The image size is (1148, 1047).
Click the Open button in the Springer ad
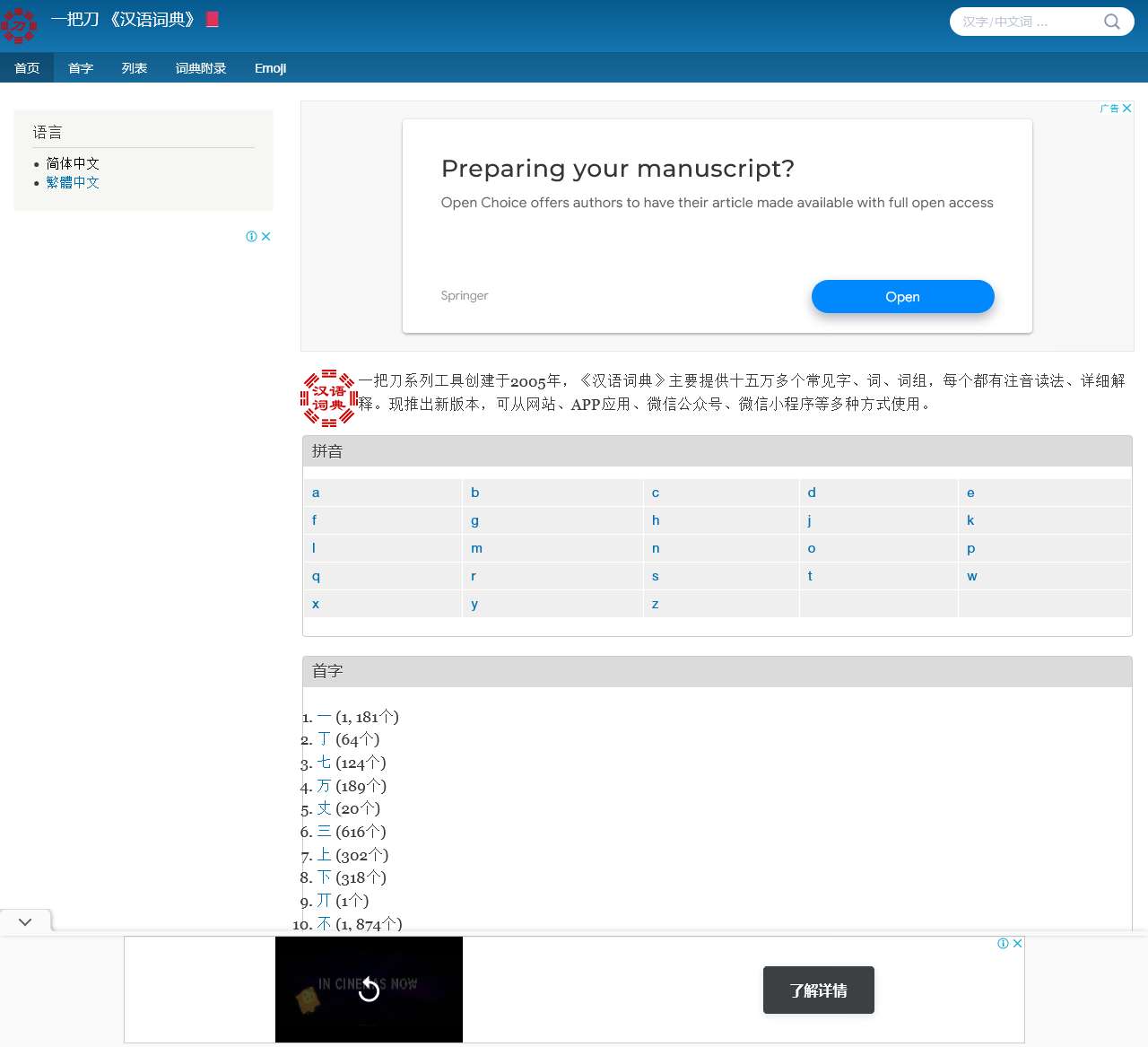point(902,297)
